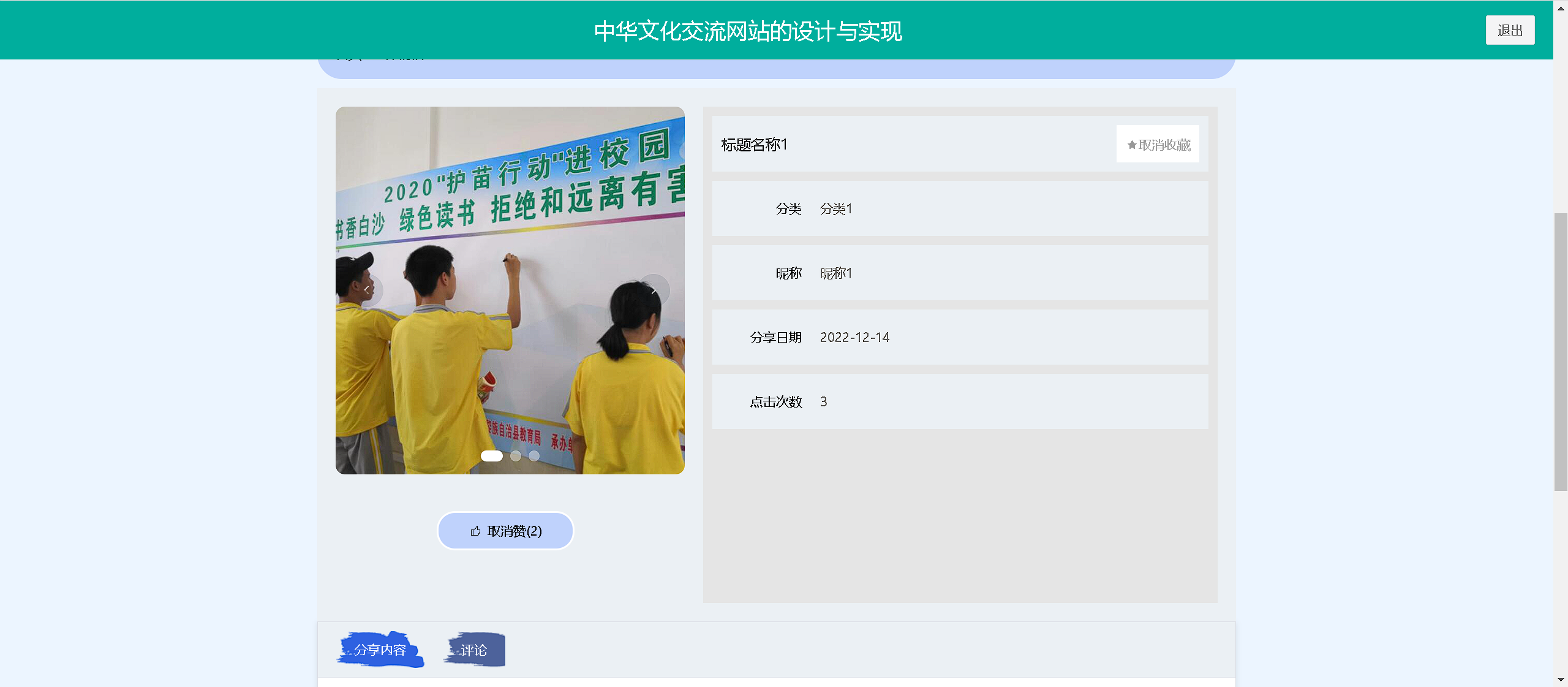Click site title 中华文化交流网站的设计与实现
The image size is (1568, 687).
748,31
